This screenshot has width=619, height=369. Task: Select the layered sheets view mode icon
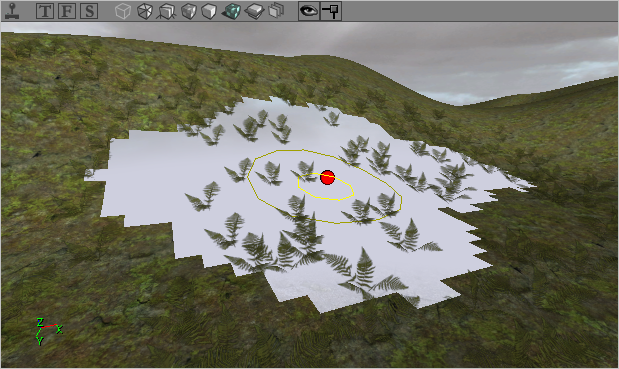(x=276, y=11)
